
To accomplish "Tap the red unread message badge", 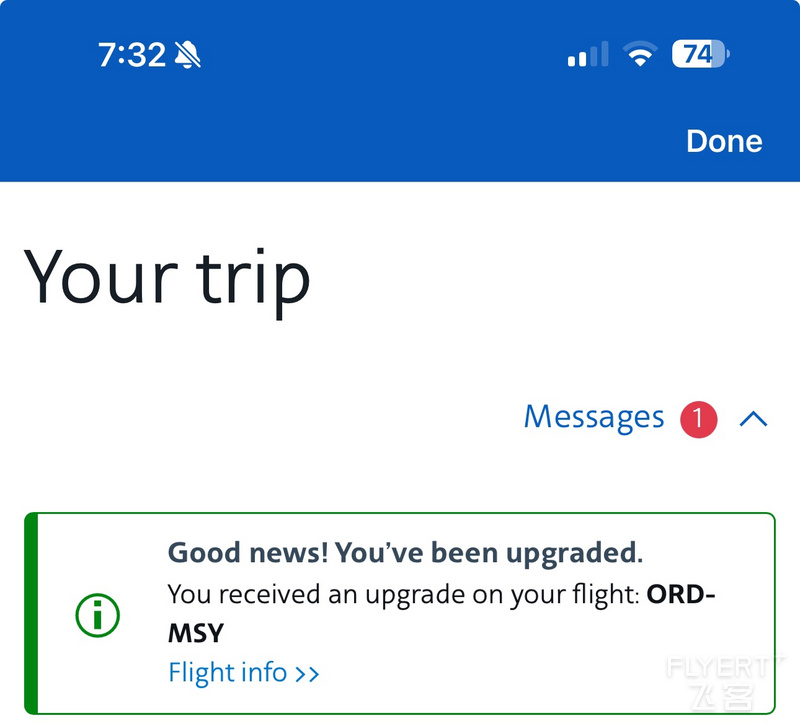I will pos(698,419).
